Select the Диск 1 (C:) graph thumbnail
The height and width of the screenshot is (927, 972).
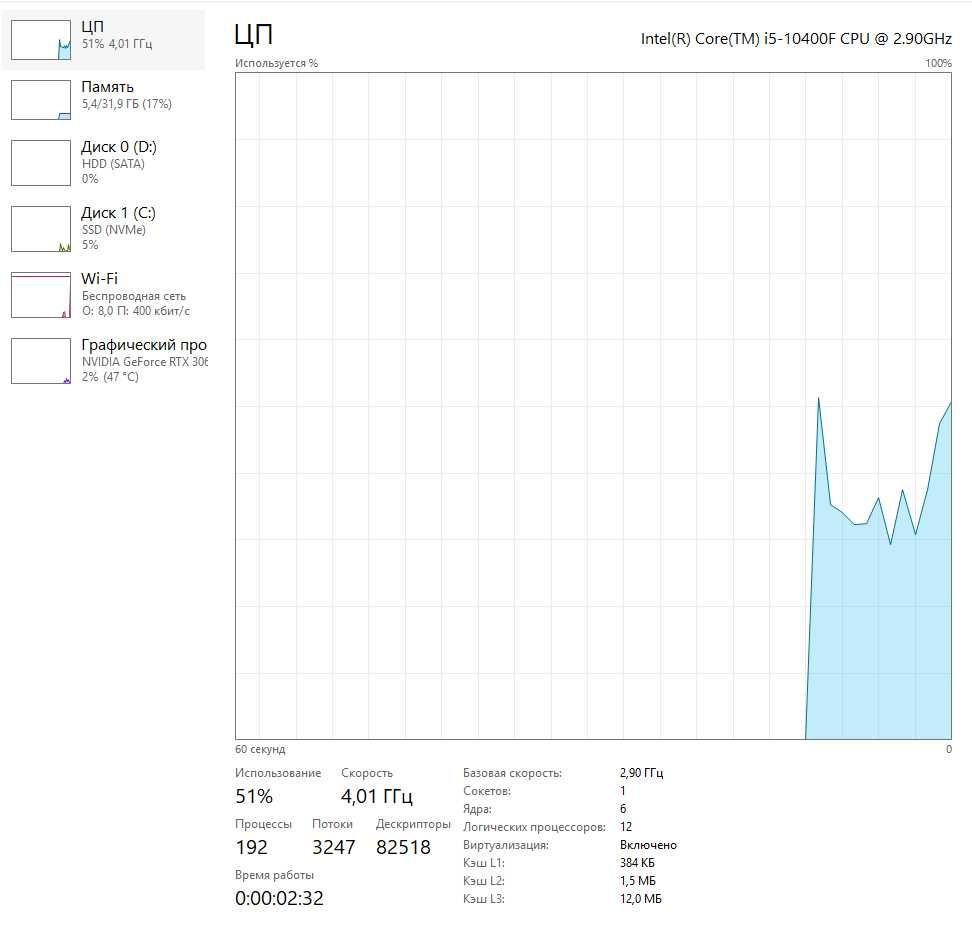click(x=41, y=229)
